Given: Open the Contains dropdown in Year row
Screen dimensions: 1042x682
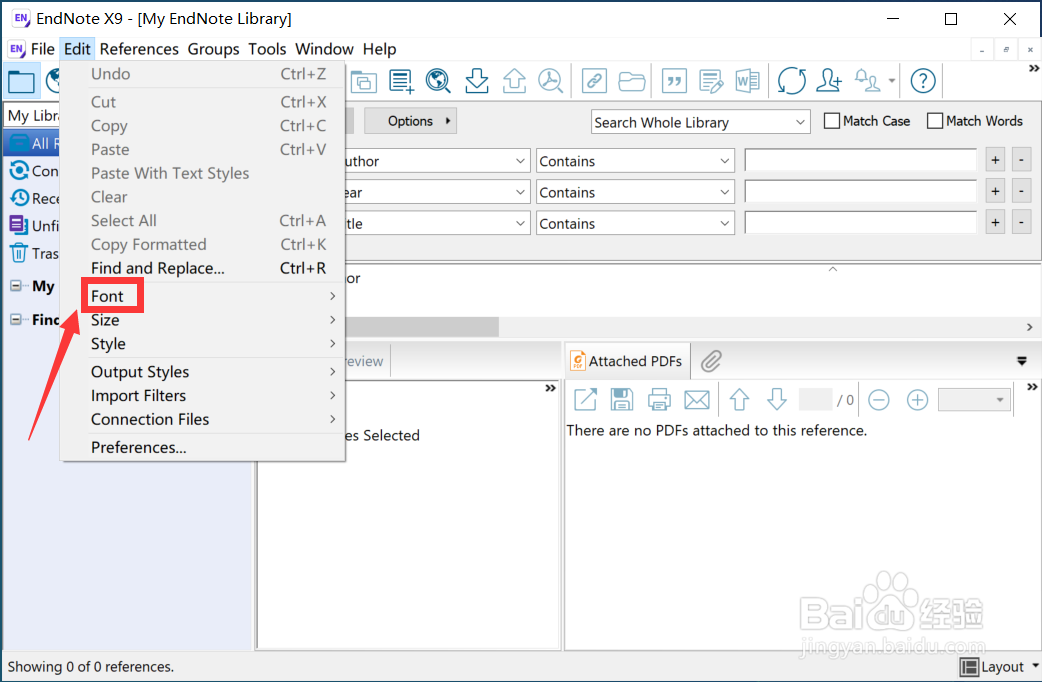Looking at the screenshot, I should click(635, 192).
